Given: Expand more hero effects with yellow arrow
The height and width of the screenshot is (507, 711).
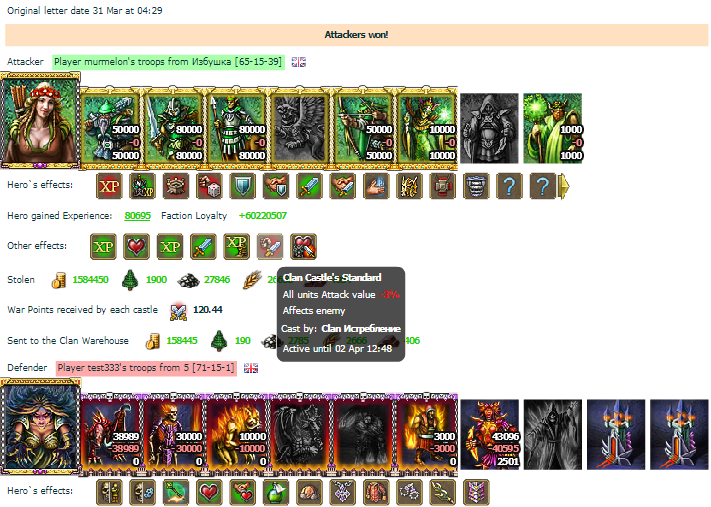Looking at the screenshot, I should point(564,186).
